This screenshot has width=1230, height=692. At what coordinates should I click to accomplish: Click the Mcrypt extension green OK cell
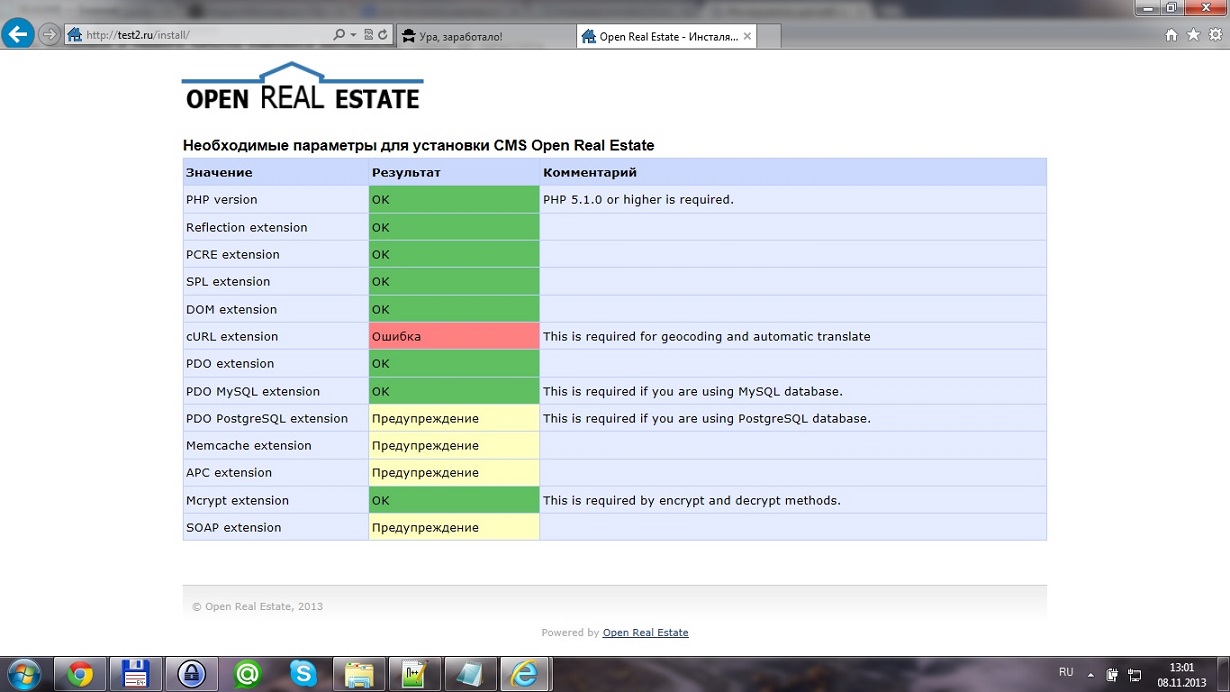[454, 500]
